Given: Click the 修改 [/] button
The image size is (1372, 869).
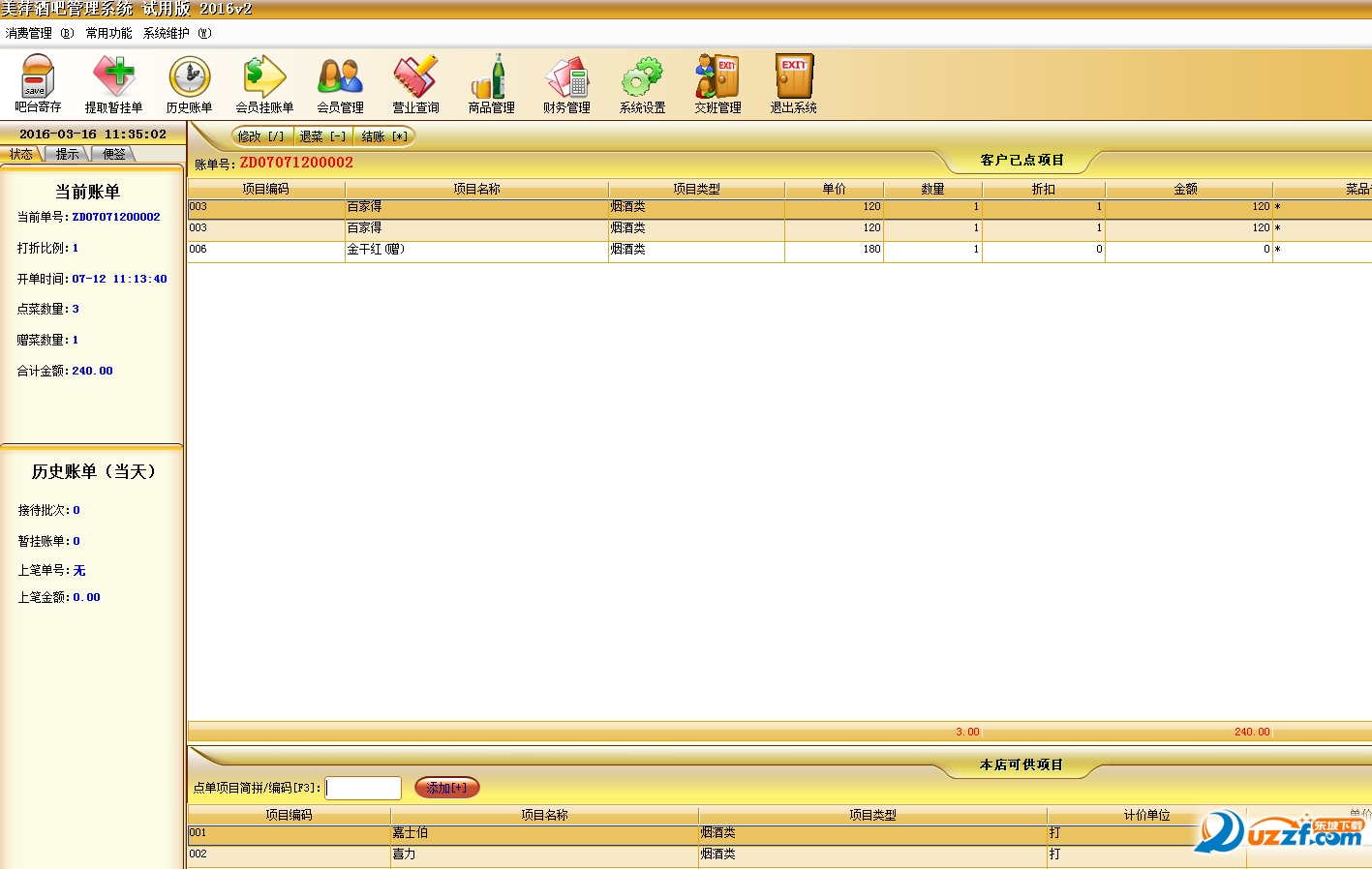Looking at the screenshot, I should coord(261,136).
